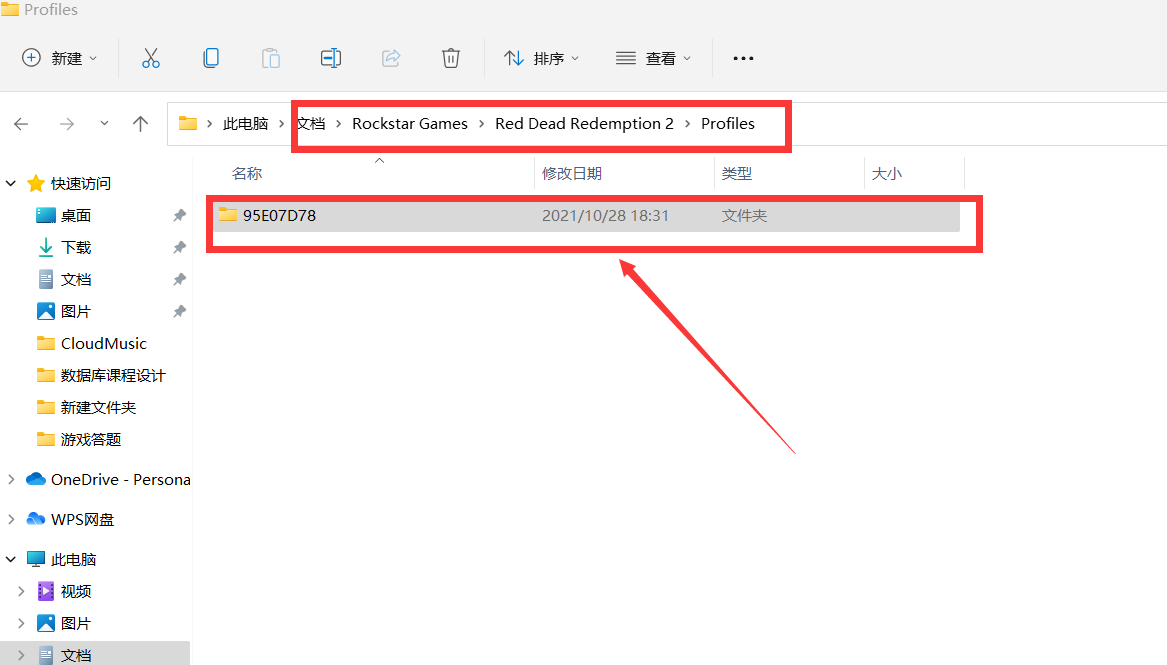Go up one folder level
The image size is (1167, 665).
point(140,123)
